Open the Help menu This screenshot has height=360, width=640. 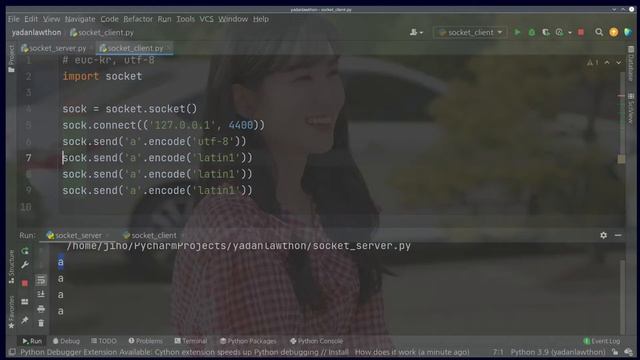[x=261, y=19]
